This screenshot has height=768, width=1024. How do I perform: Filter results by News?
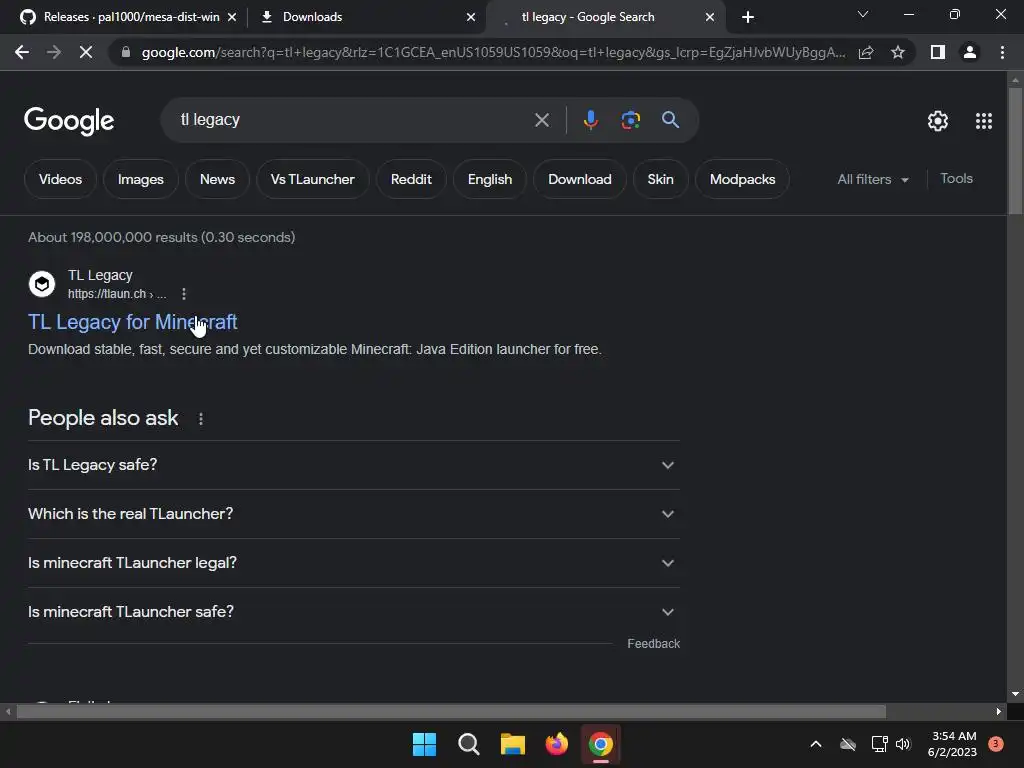(x=217, y=179)
